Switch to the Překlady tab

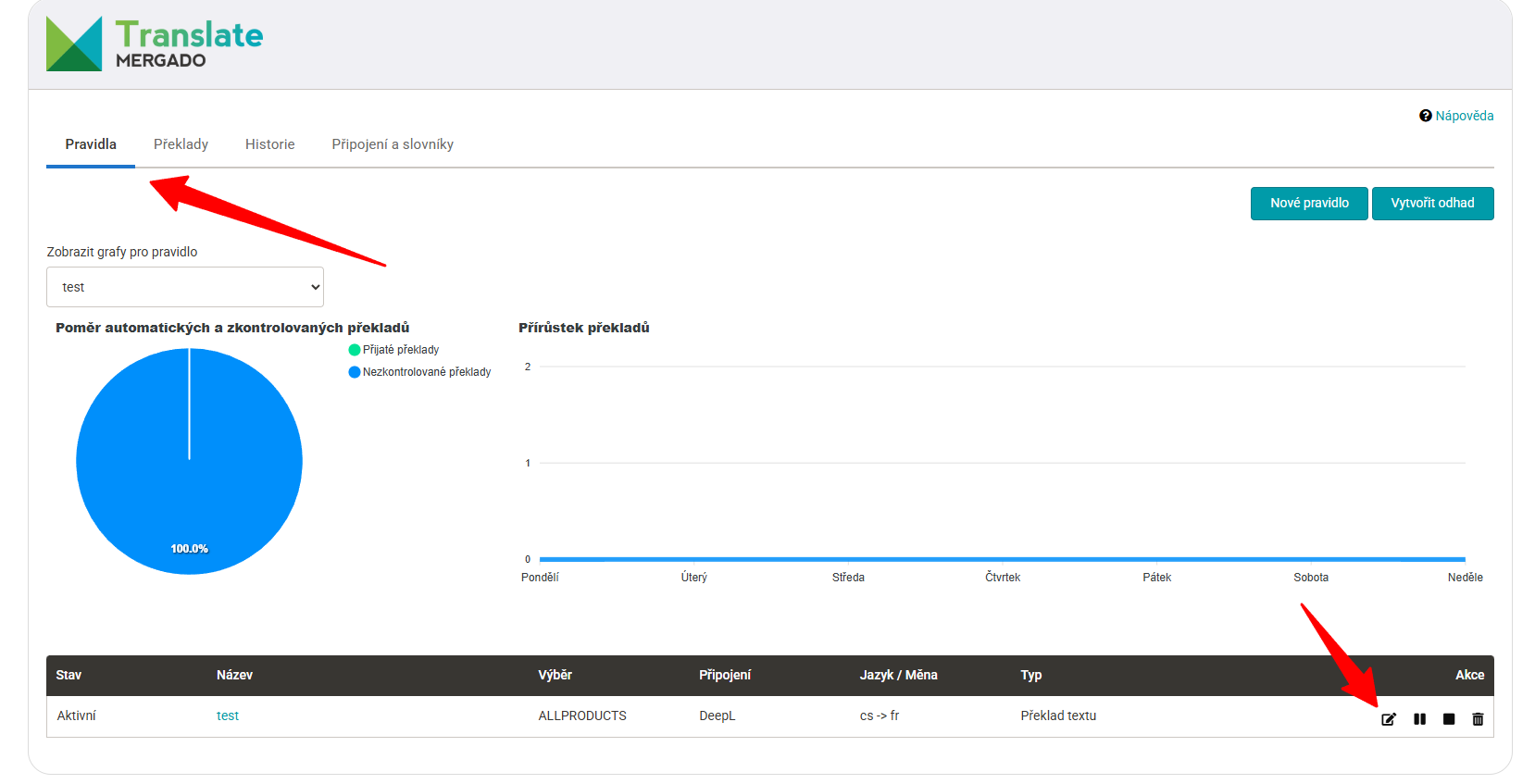(x=181, y=144)
